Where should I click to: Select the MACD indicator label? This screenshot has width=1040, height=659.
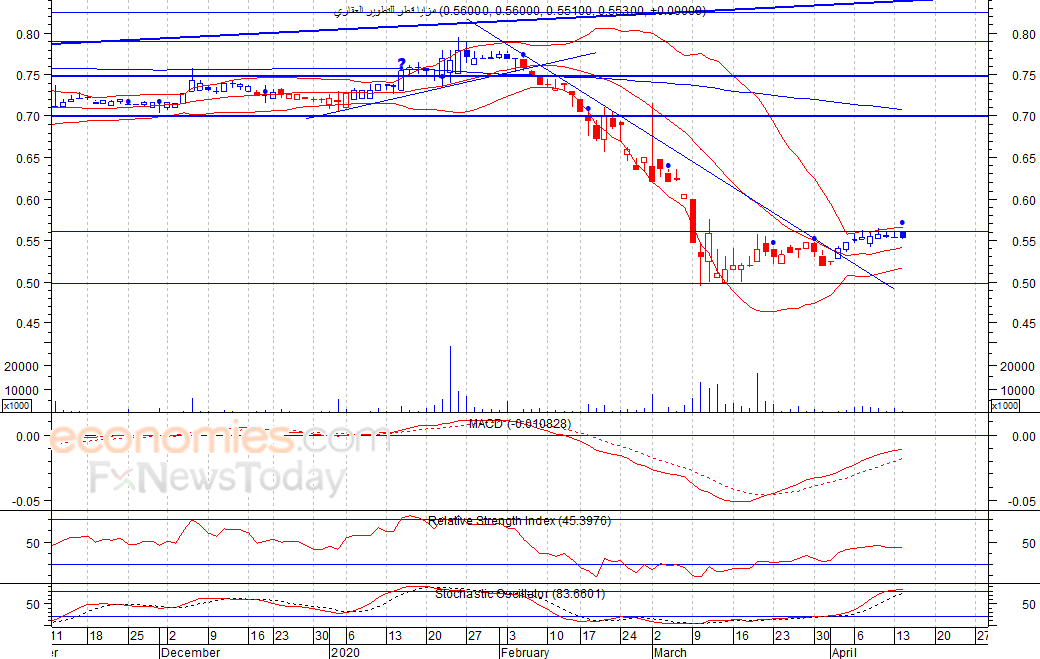[520, 424]
